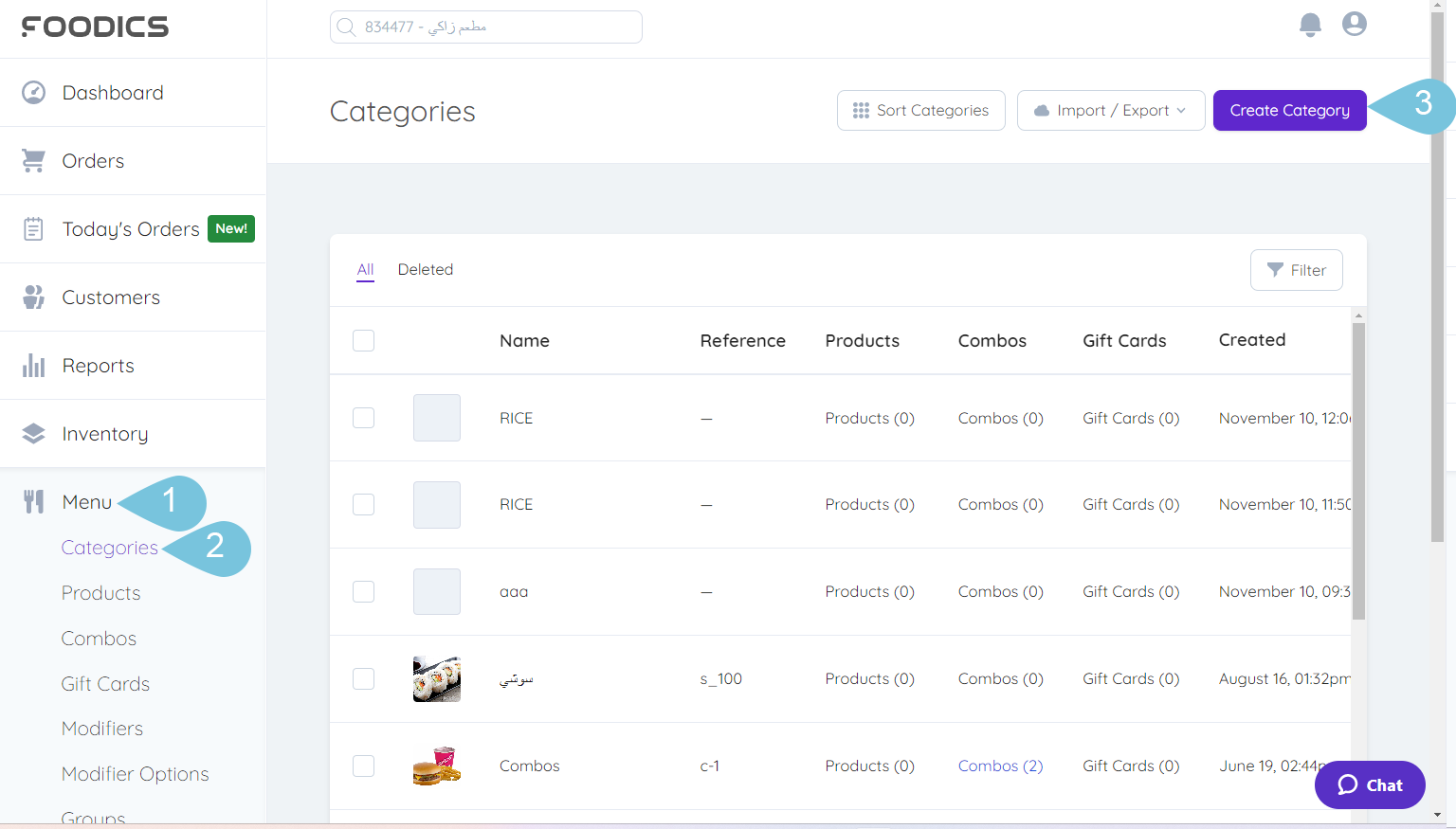Select the Today's Orders clipboard icon

click(x=34, y=228)
